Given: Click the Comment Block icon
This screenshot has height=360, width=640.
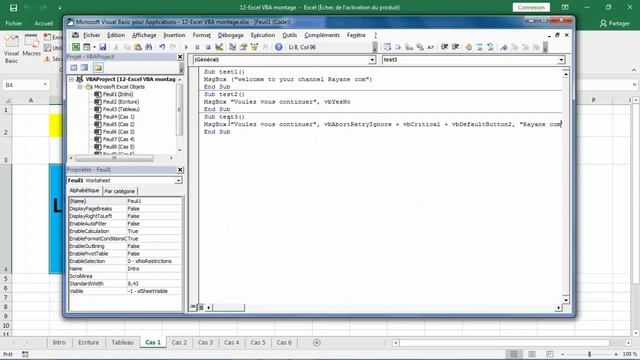Looking at the screenshot, I should 480,47.
